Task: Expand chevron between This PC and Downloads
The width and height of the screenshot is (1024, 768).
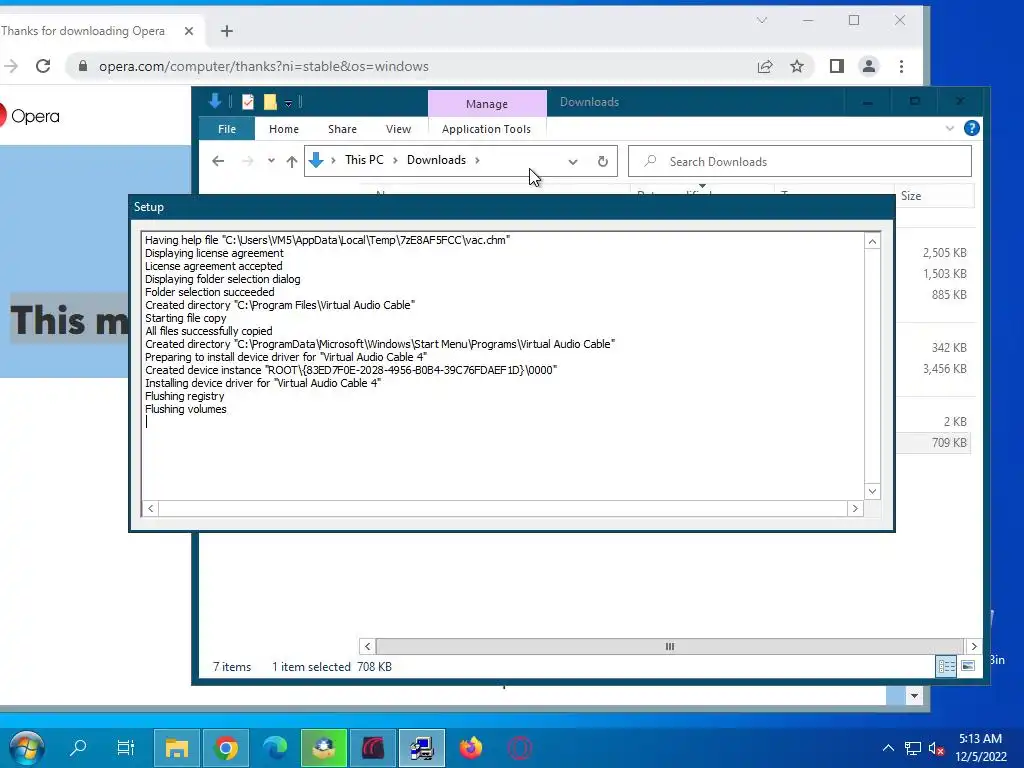Action: (x=395, y=160)
